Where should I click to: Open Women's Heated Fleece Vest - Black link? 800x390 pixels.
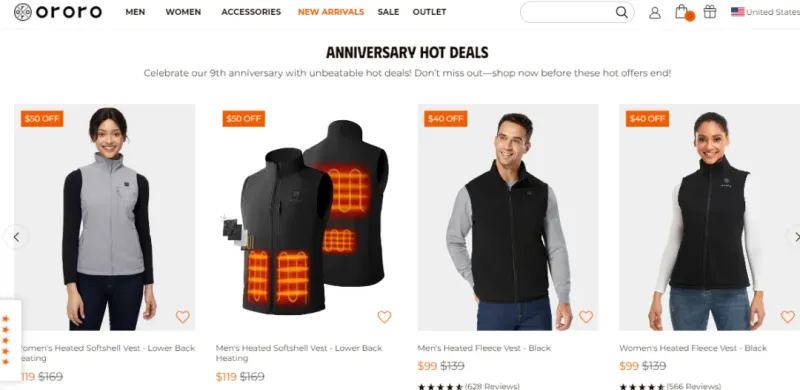tap(693, 348)
